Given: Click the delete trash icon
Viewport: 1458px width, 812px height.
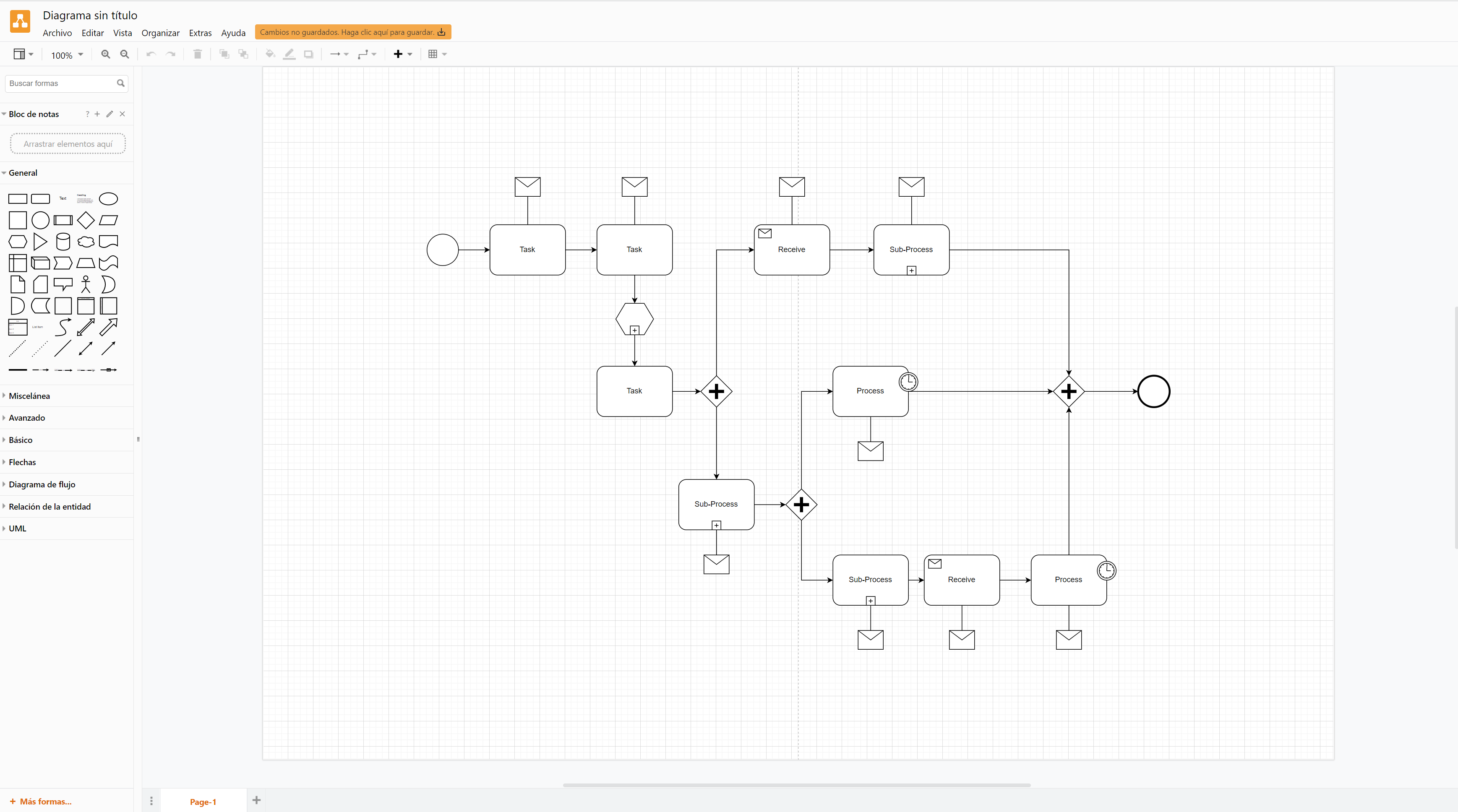Looking at the screenshot, I should pyautogui.click(x=198, y=55).
